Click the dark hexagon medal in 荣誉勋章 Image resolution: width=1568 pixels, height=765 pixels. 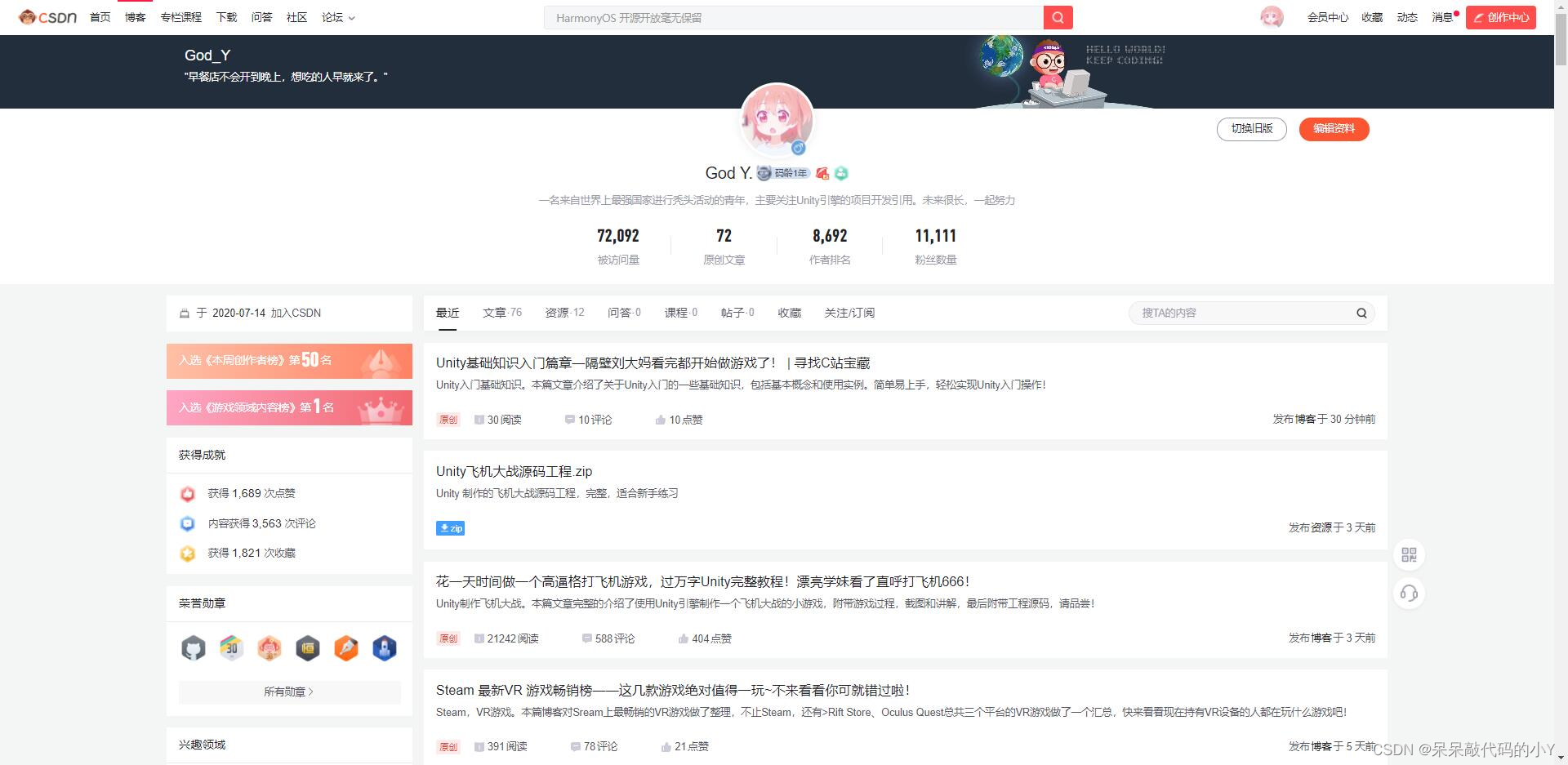[308, 648]
